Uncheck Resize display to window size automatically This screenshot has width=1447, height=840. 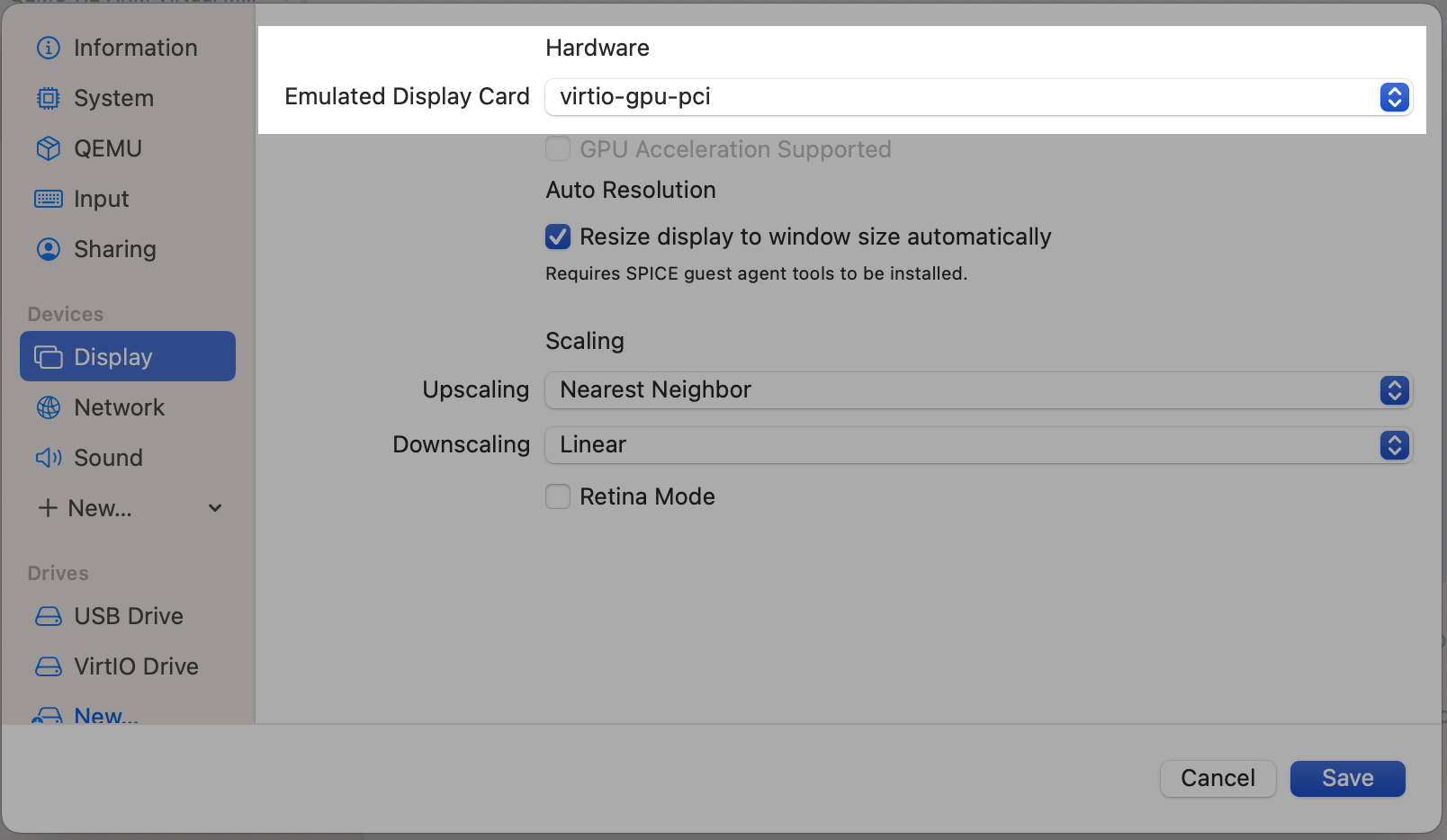[x=558, y=237]
